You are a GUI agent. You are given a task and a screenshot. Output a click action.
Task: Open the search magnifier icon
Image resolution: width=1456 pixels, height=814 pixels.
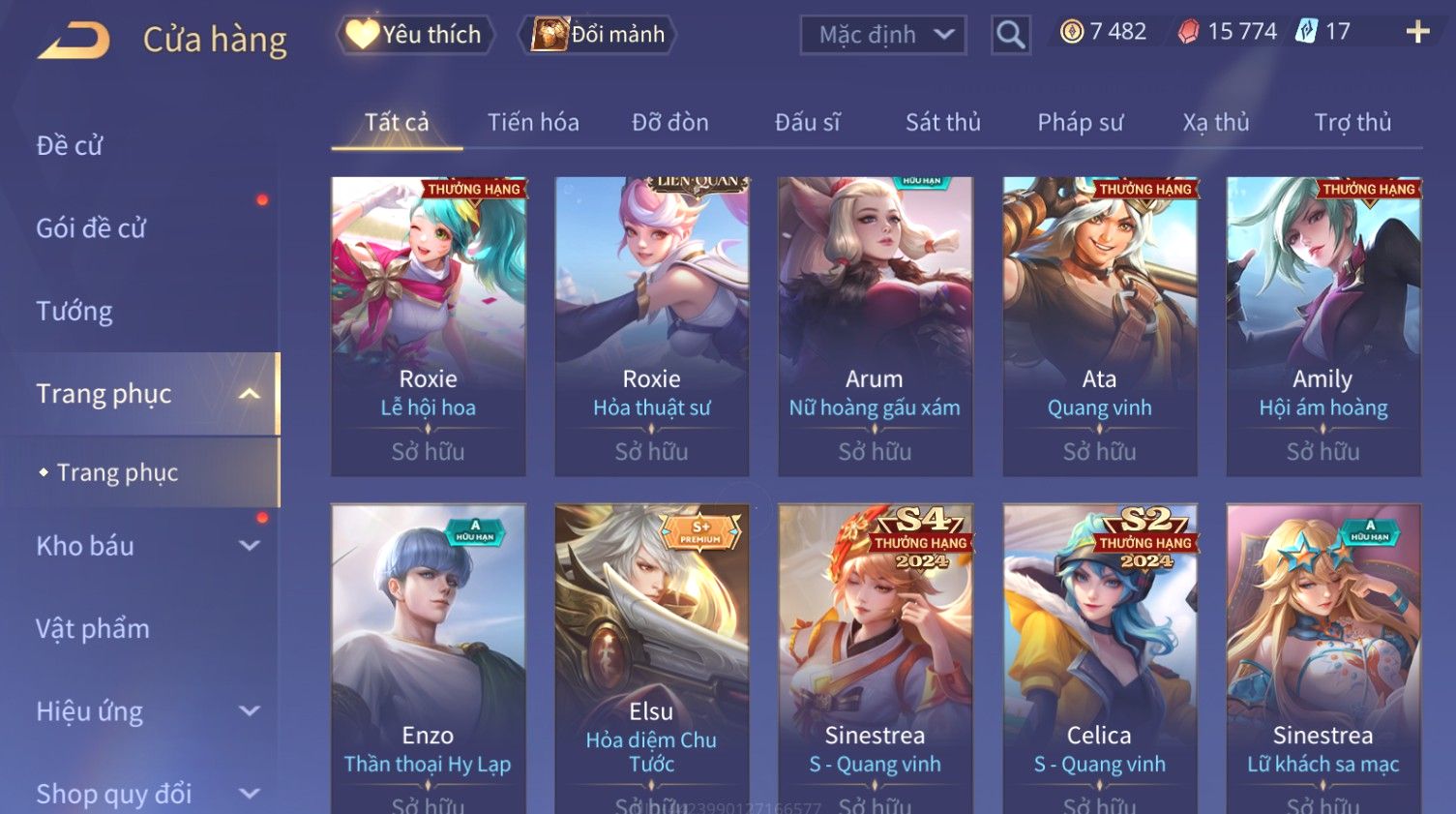point(1011,36)
